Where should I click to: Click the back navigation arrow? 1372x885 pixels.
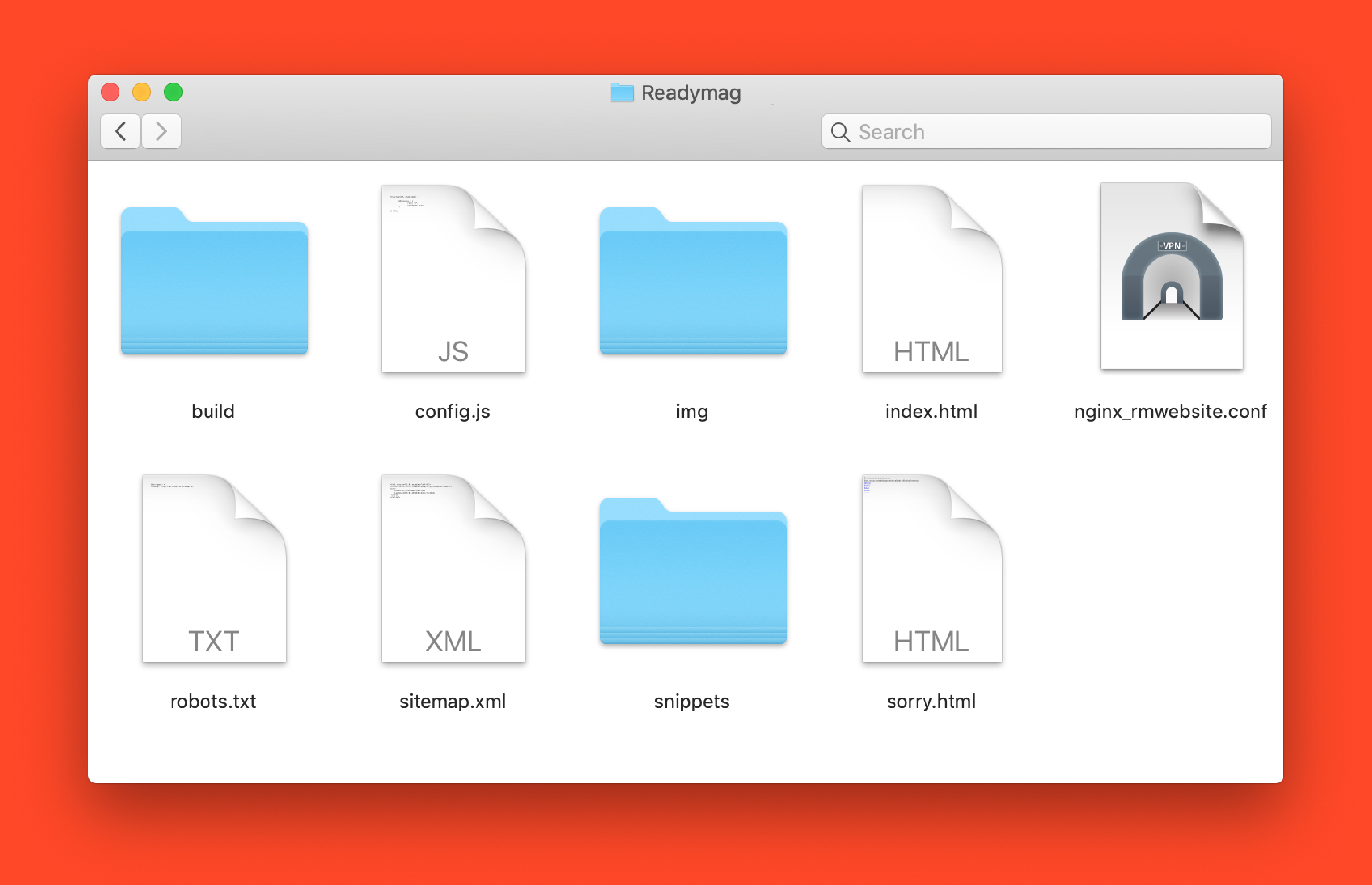tap(120, 131)
